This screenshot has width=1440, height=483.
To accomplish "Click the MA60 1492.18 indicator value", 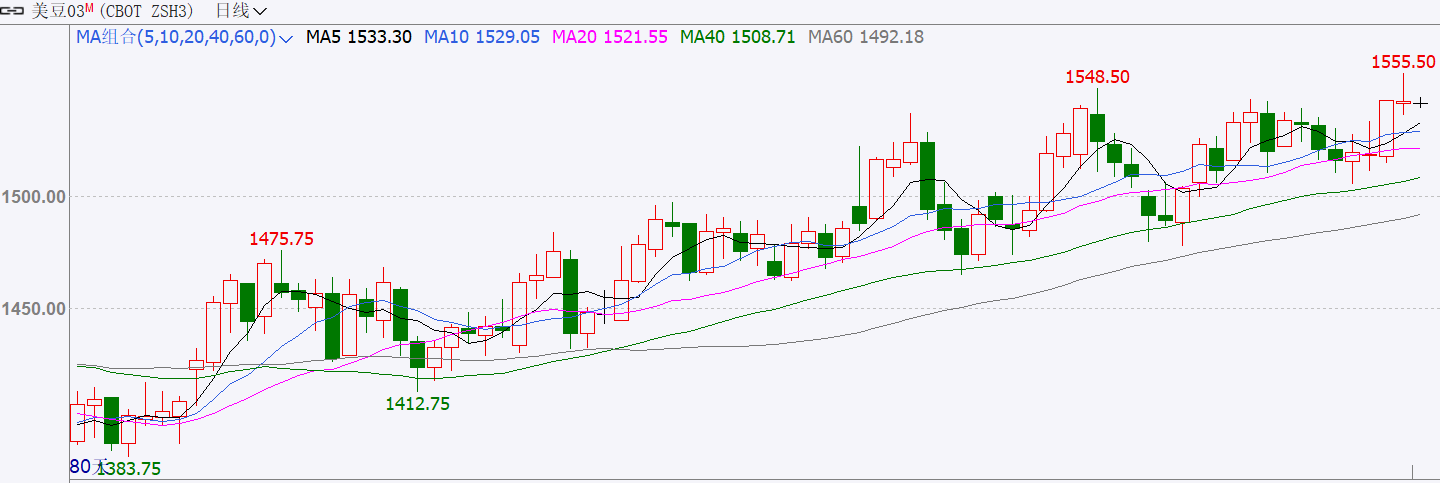I will [866, 37].
